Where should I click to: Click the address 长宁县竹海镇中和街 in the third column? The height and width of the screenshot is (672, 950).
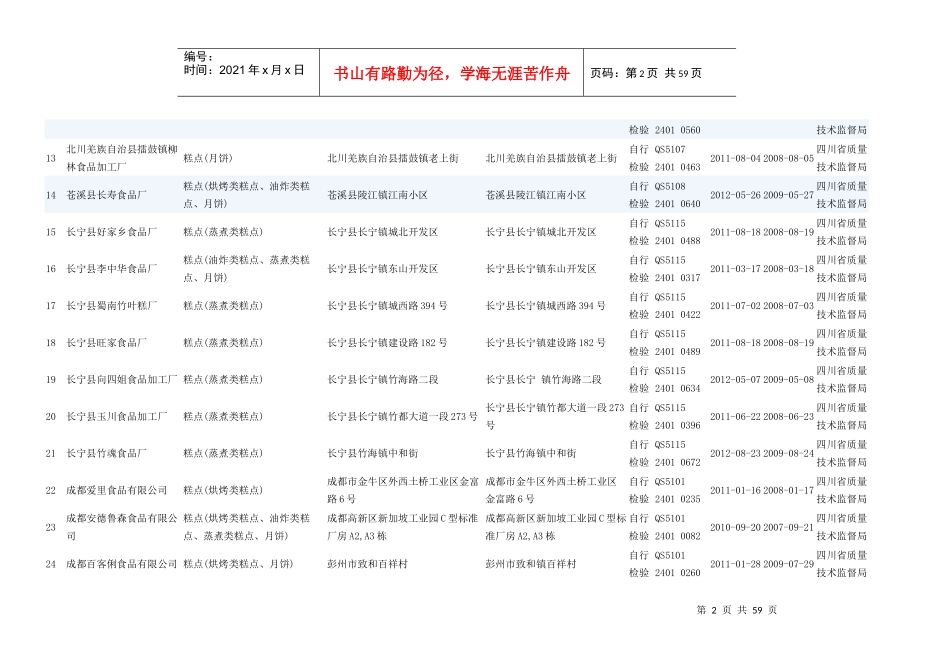(373, 453)
